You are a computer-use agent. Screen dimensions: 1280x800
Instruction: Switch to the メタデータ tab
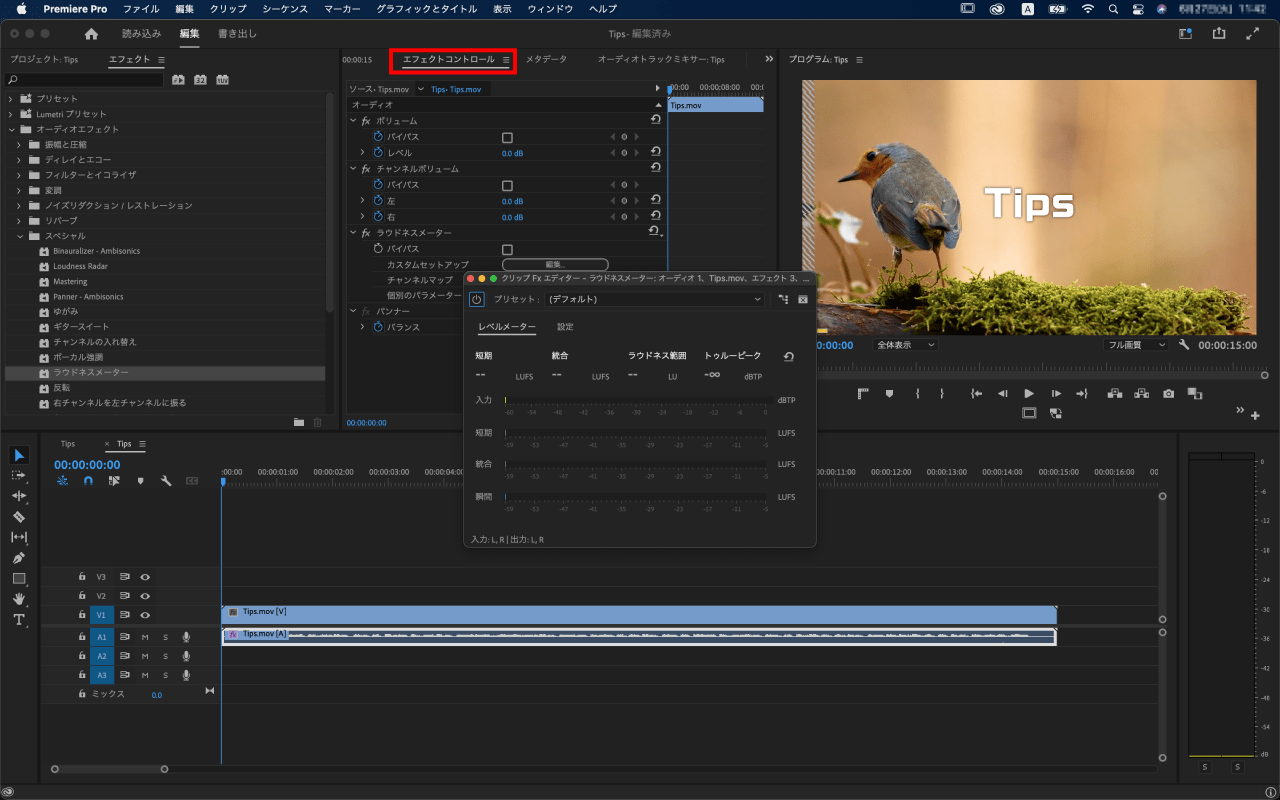click(x=546, y=60)
